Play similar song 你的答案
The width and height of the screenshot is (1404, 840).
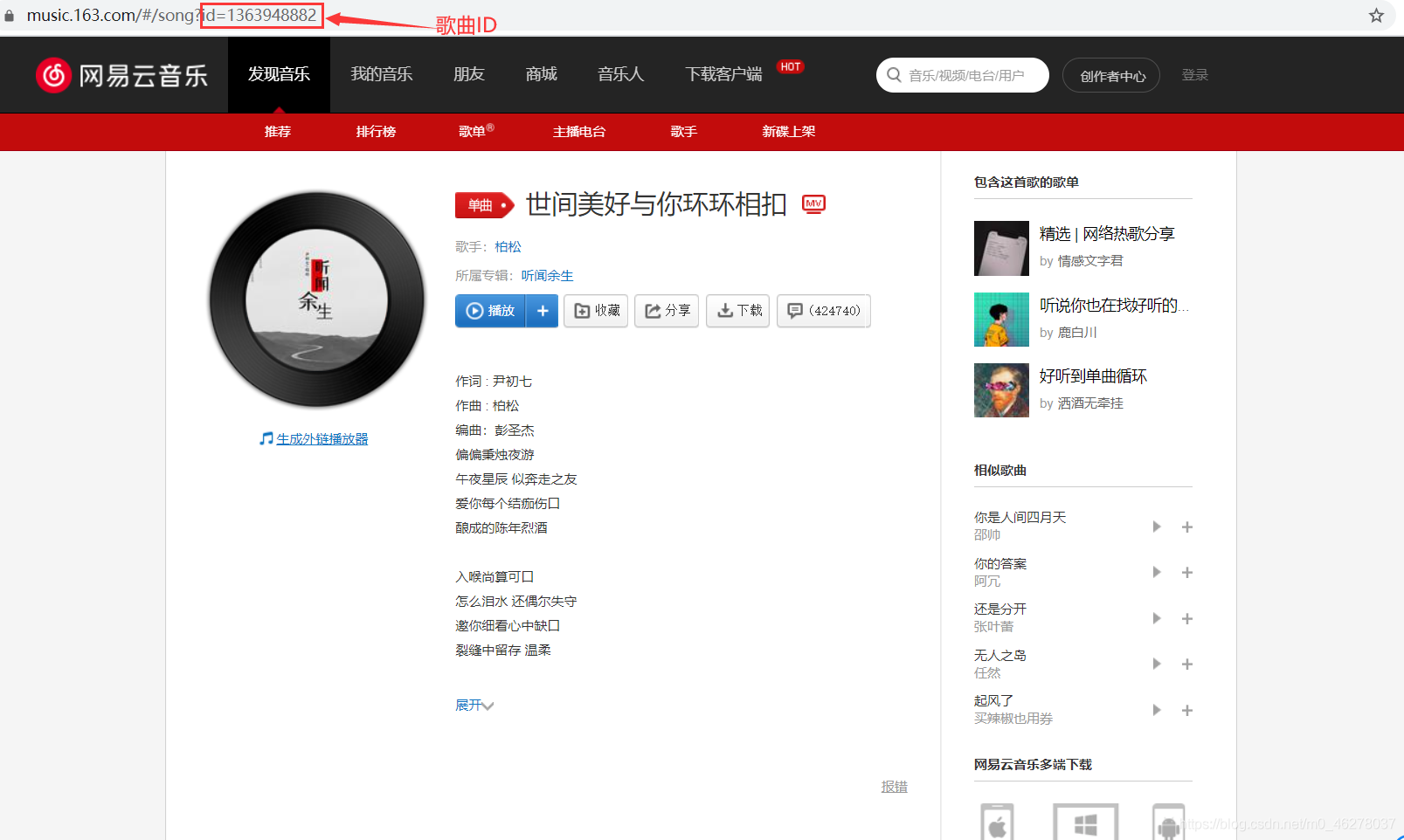(1156, 572)
